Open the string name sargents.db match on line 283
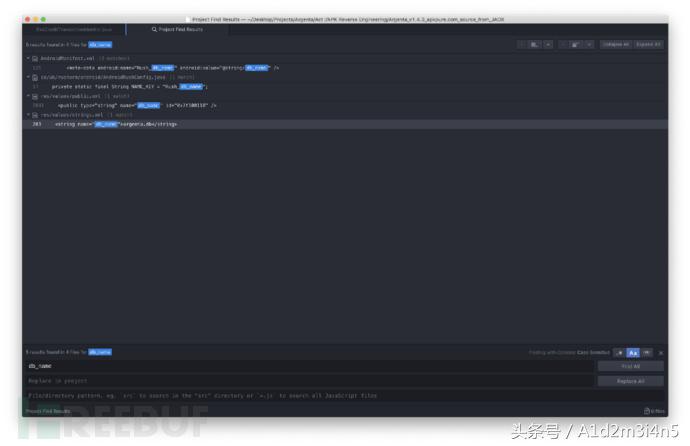The image size is (690, 446). click(345, 124)
